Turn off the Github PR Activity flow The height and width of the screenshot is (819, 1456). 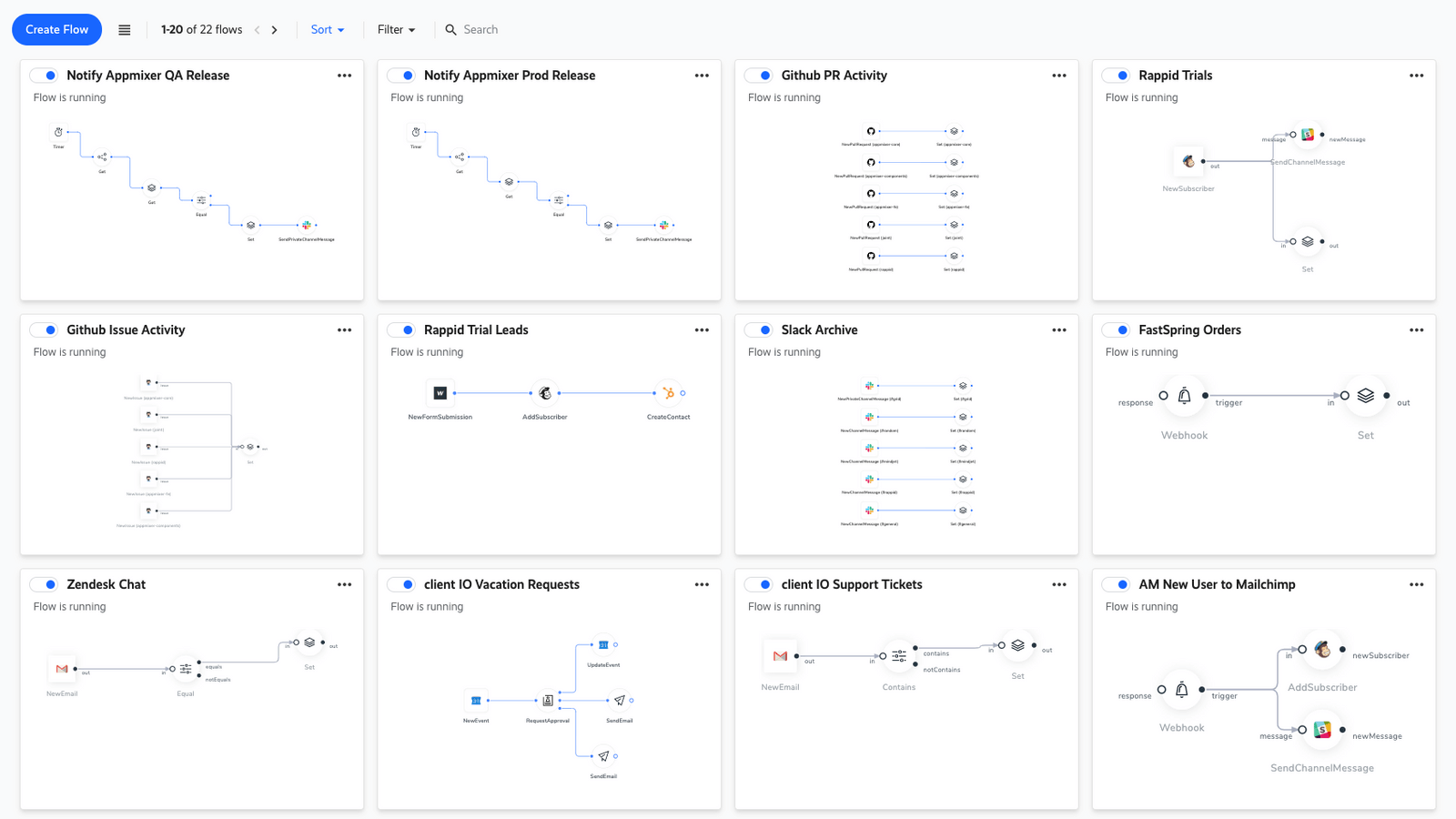(x=759, y=75)
